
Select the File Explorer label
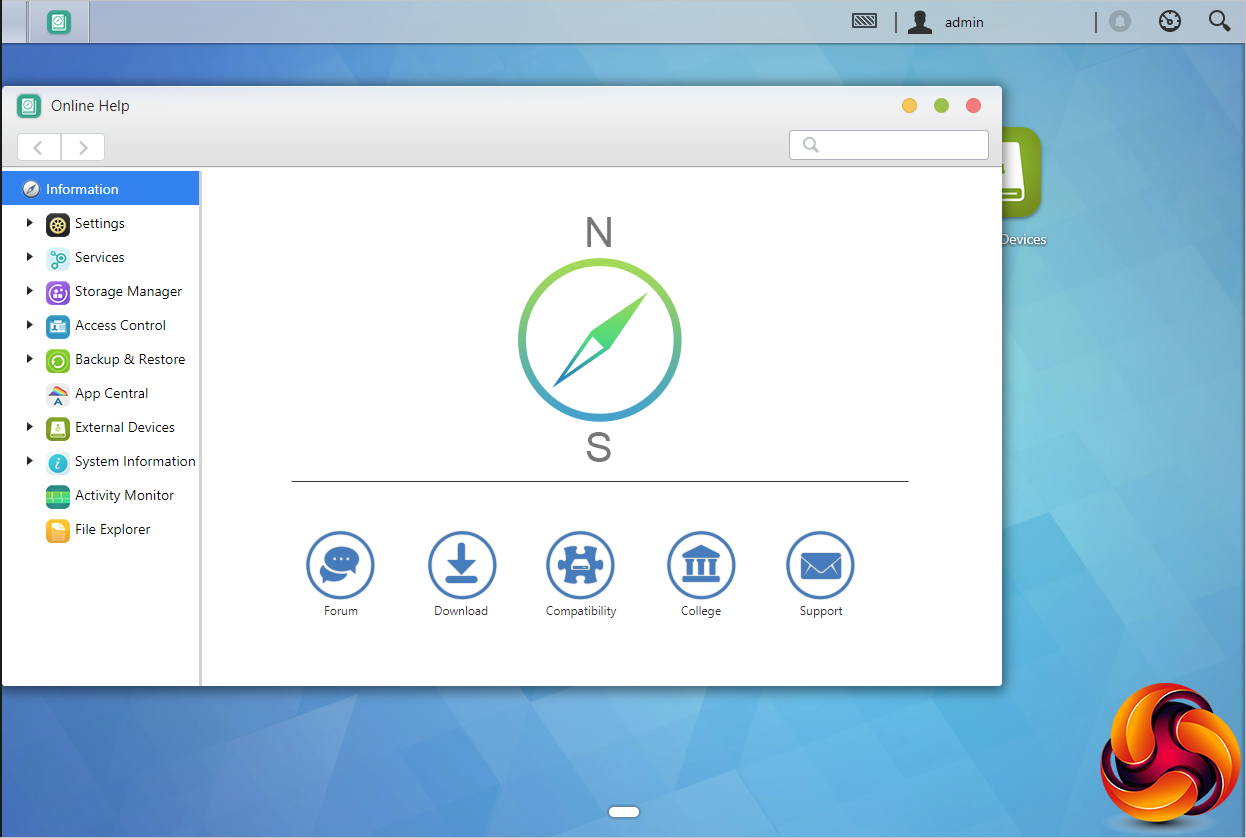(x=112, y=530)
